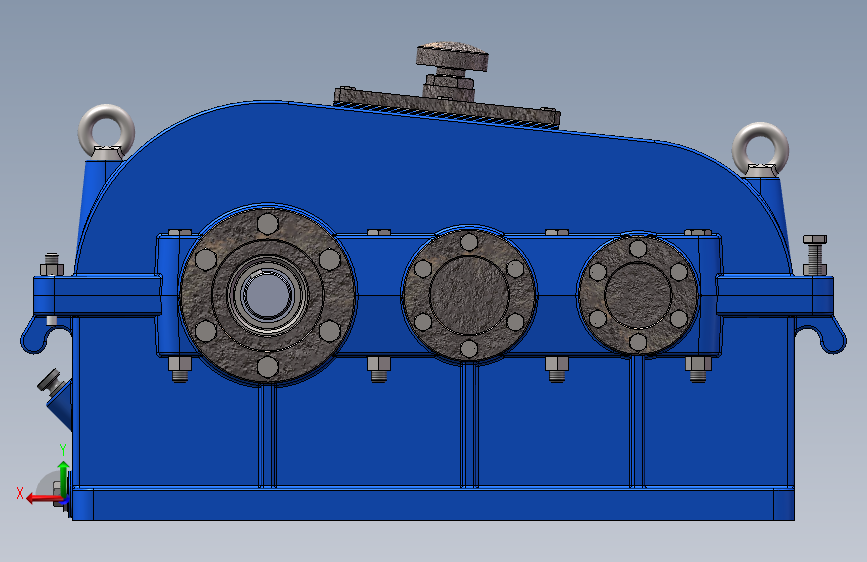The image size is (867, 562).
Task: Click the shaft bore inside the large end cap
Action: click(268, 295)
